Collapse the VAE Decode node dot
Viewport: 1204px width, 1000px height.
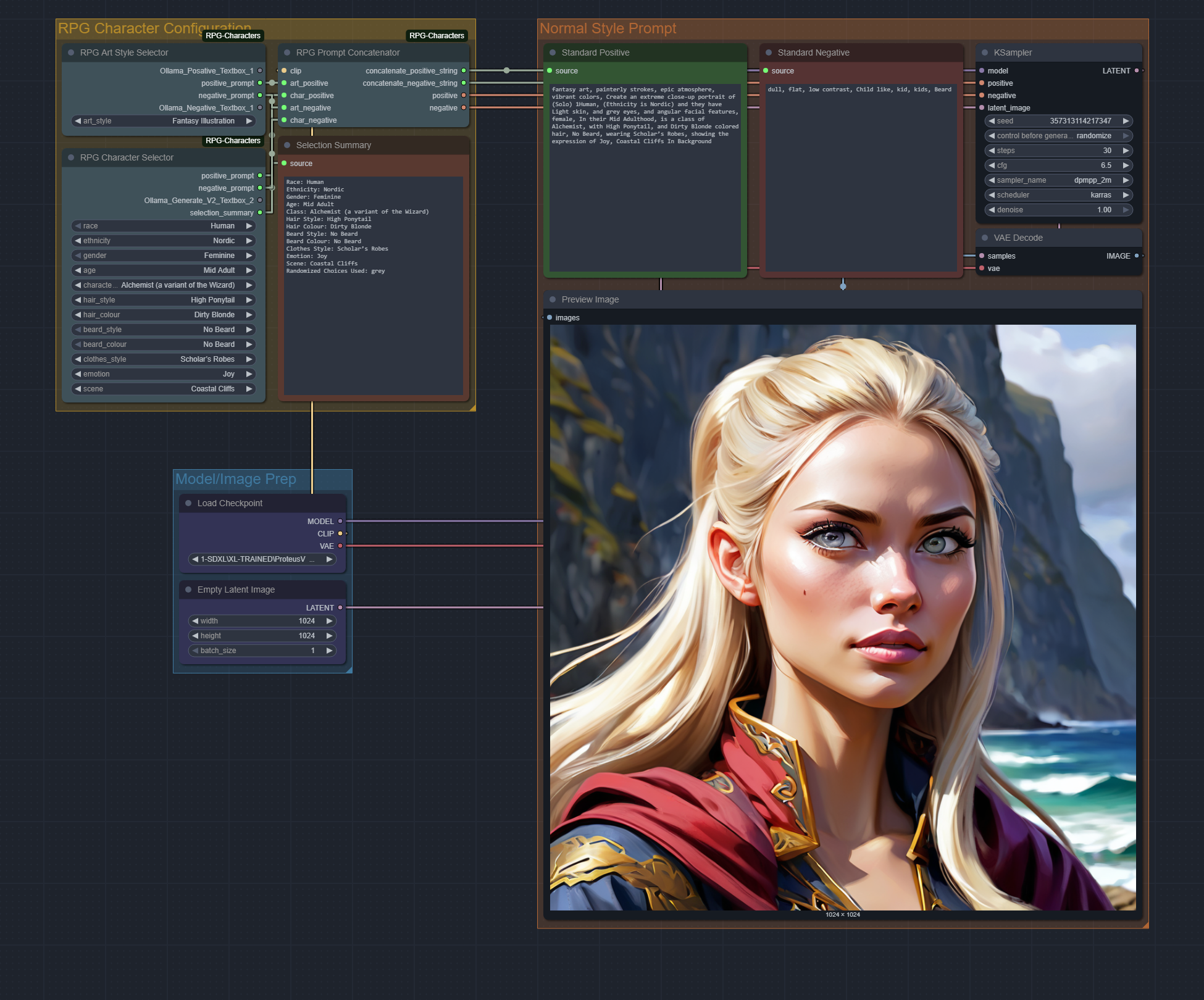(985, 238)
